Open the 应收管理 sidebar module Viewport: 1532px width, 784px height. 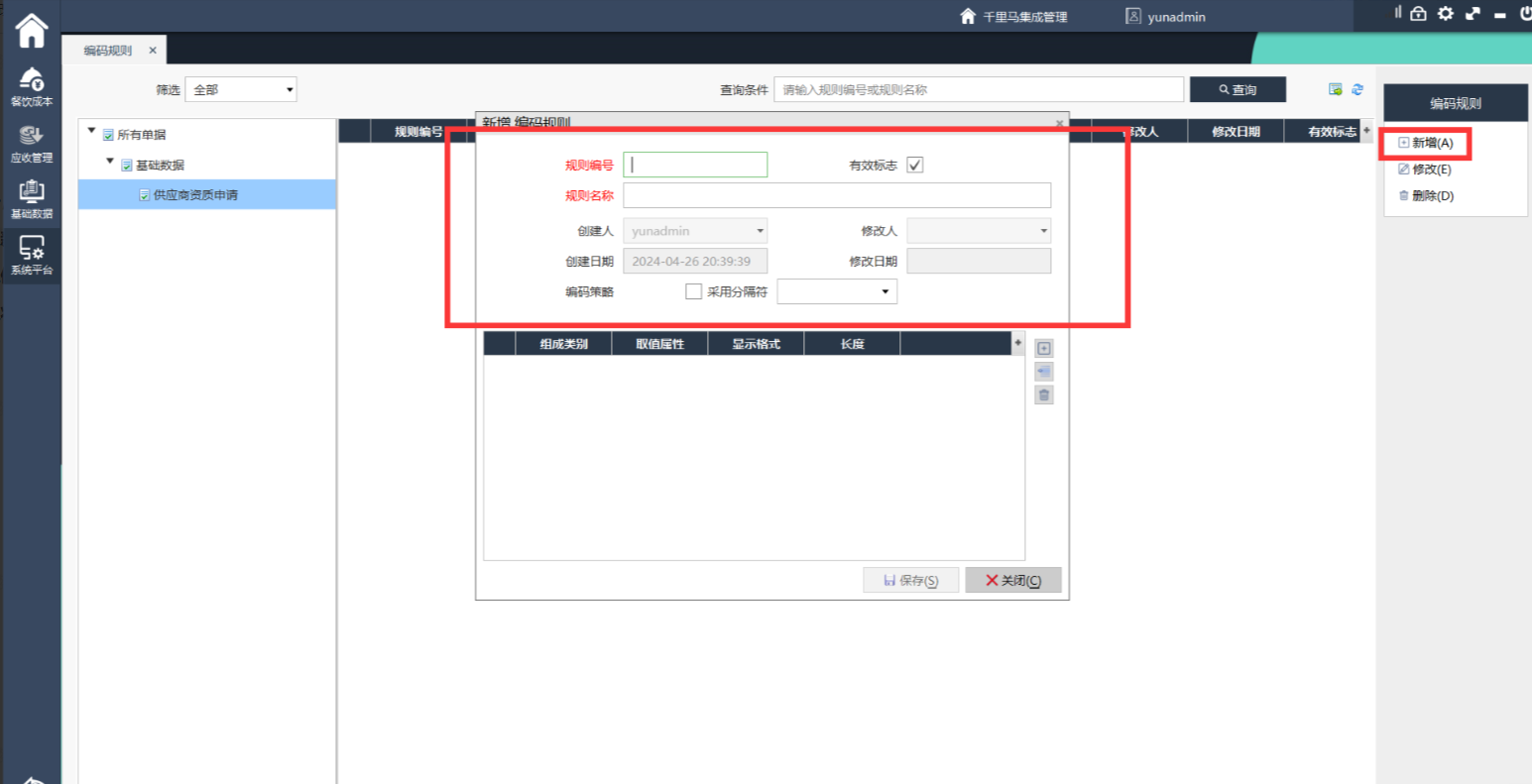(31, 143)
